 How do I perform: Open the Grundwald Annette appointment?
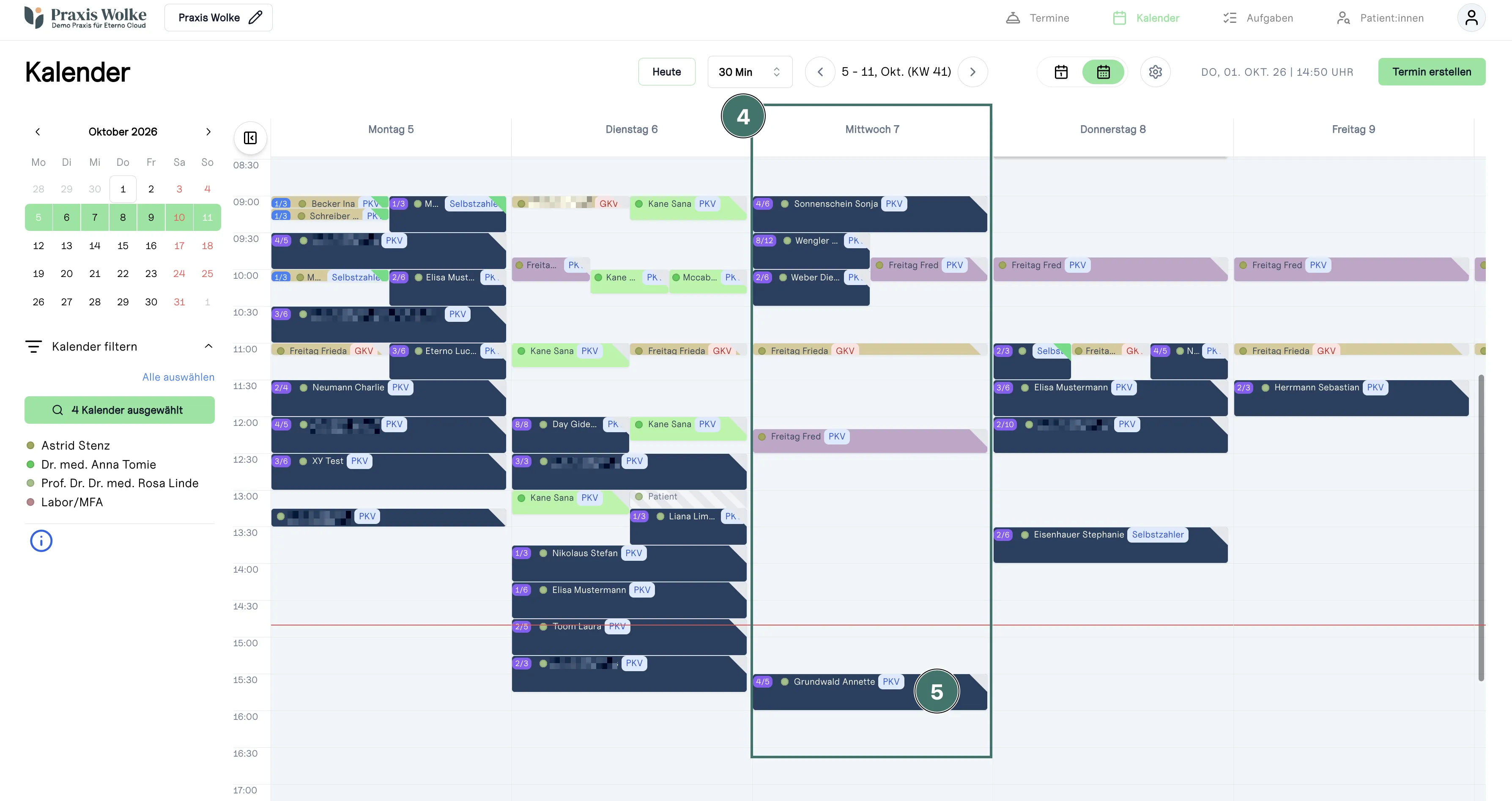[x=869, y=692]
